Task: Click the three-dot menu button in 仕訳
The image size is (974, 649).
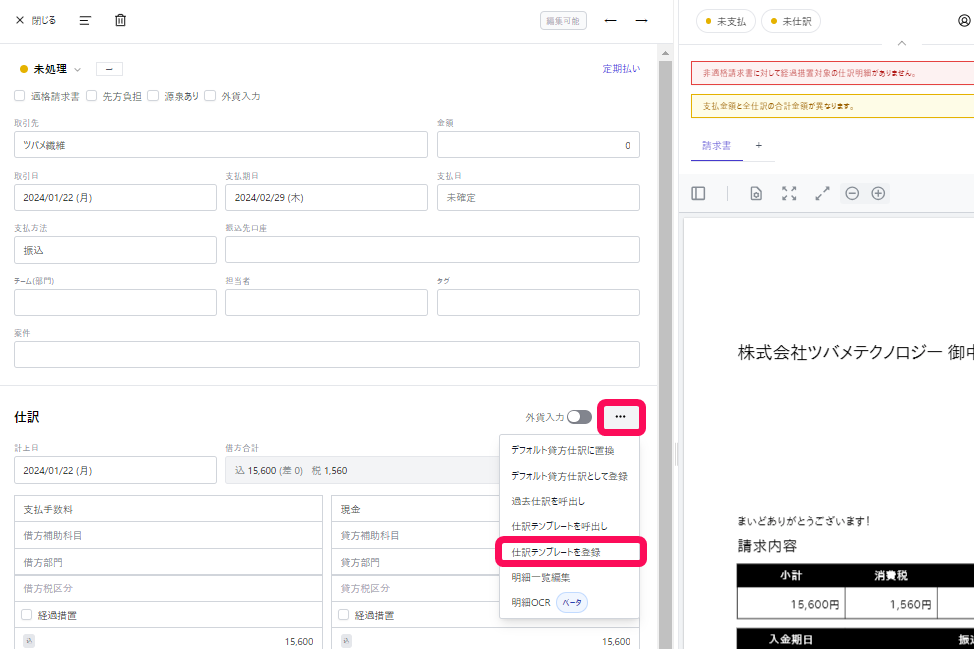Action: tap(621, 417)
